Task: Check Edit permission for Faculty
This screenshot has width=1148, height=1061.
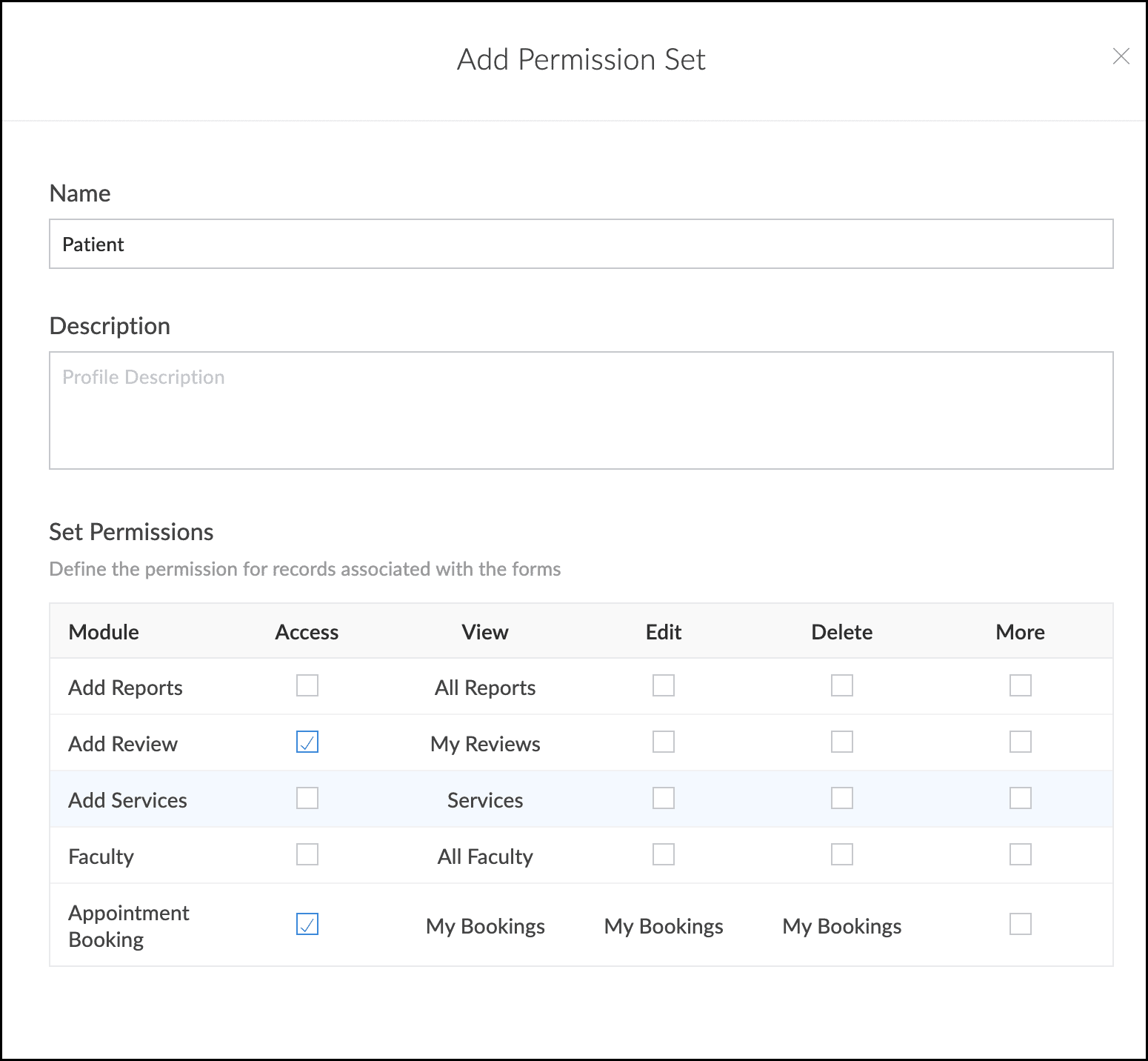Action: click(x=664, y=854)
